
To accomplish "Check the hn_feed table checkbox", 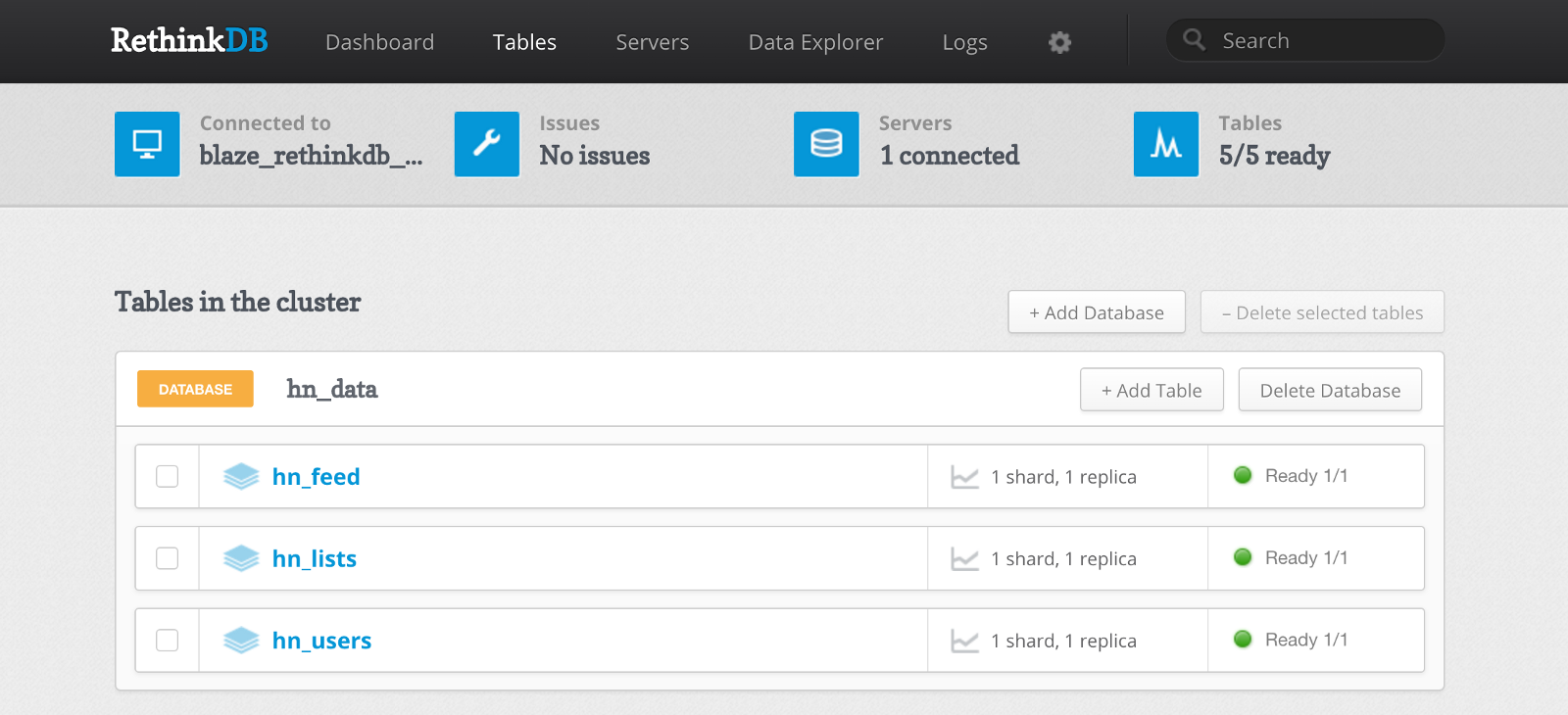I will coord(168,477).
